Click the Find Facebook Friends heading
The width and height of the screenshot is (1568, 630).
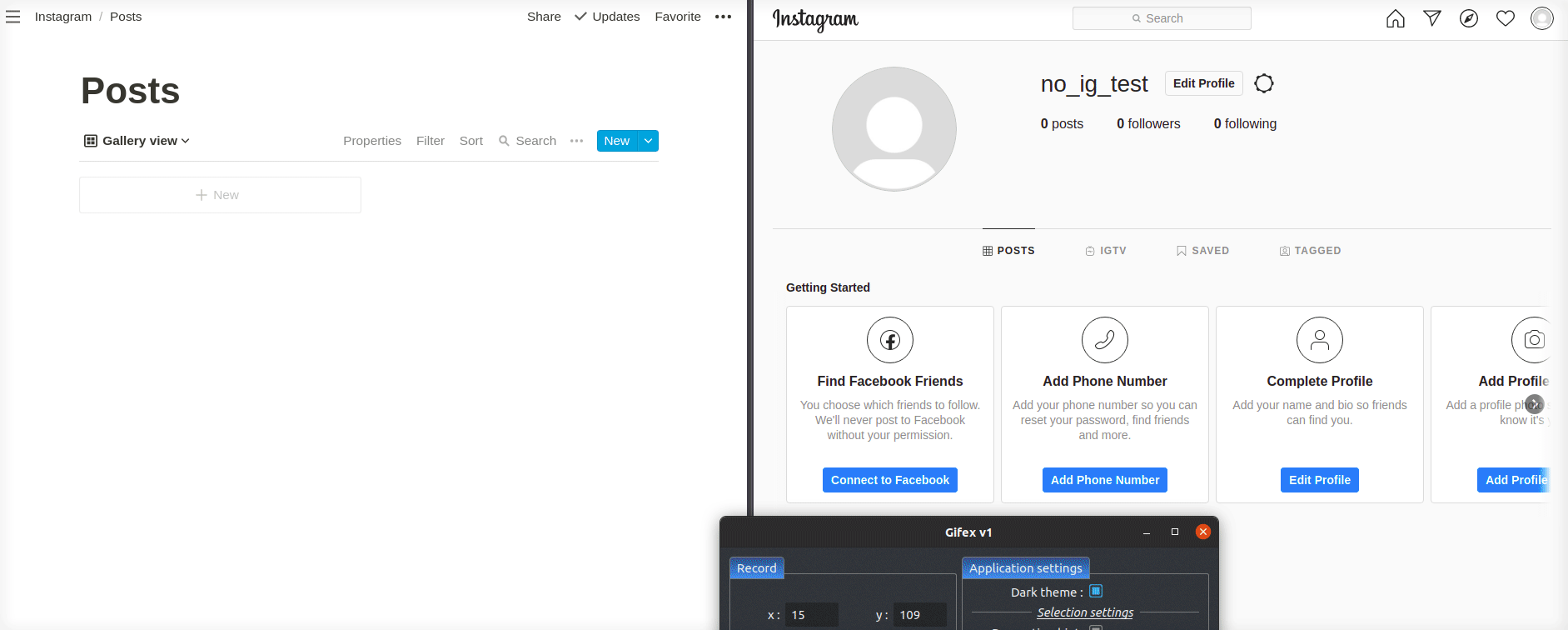pos(890,381)
